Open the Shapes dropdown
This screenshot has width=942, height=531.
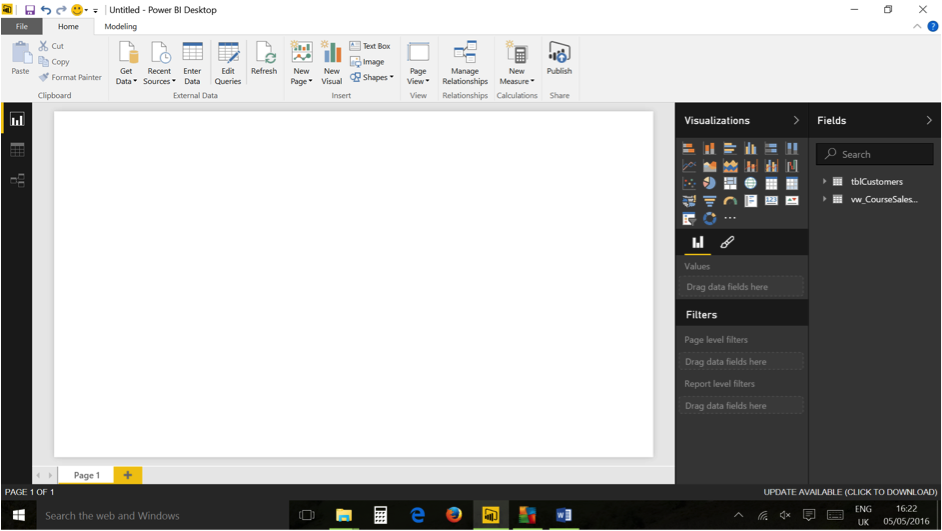coord(372,77)
